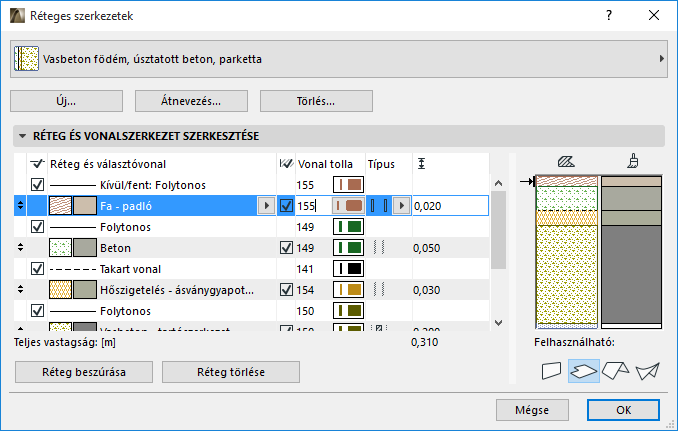This screenshot has width=678, height=431.
Task: Edit thickness value 0,020 for Fa - padló
Action: coord(451,206)
